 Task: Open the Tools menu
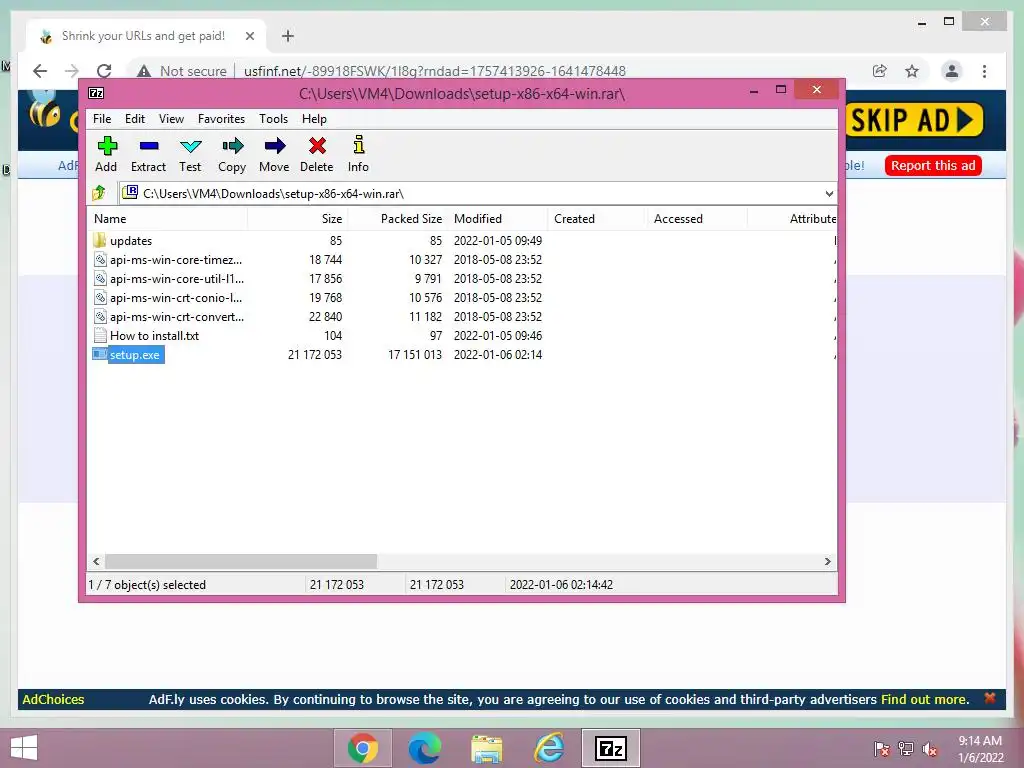pyautogui.click(x=273, y=119)
